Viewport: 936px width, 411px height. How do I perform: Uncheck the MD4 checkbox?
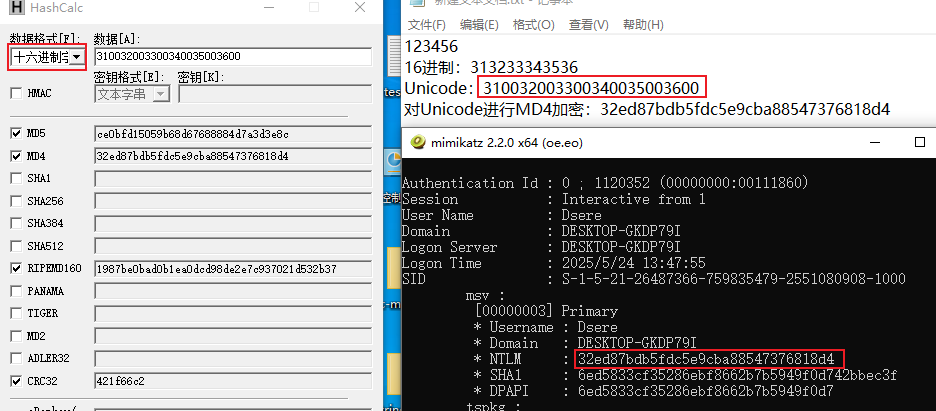tap(16, 156)
